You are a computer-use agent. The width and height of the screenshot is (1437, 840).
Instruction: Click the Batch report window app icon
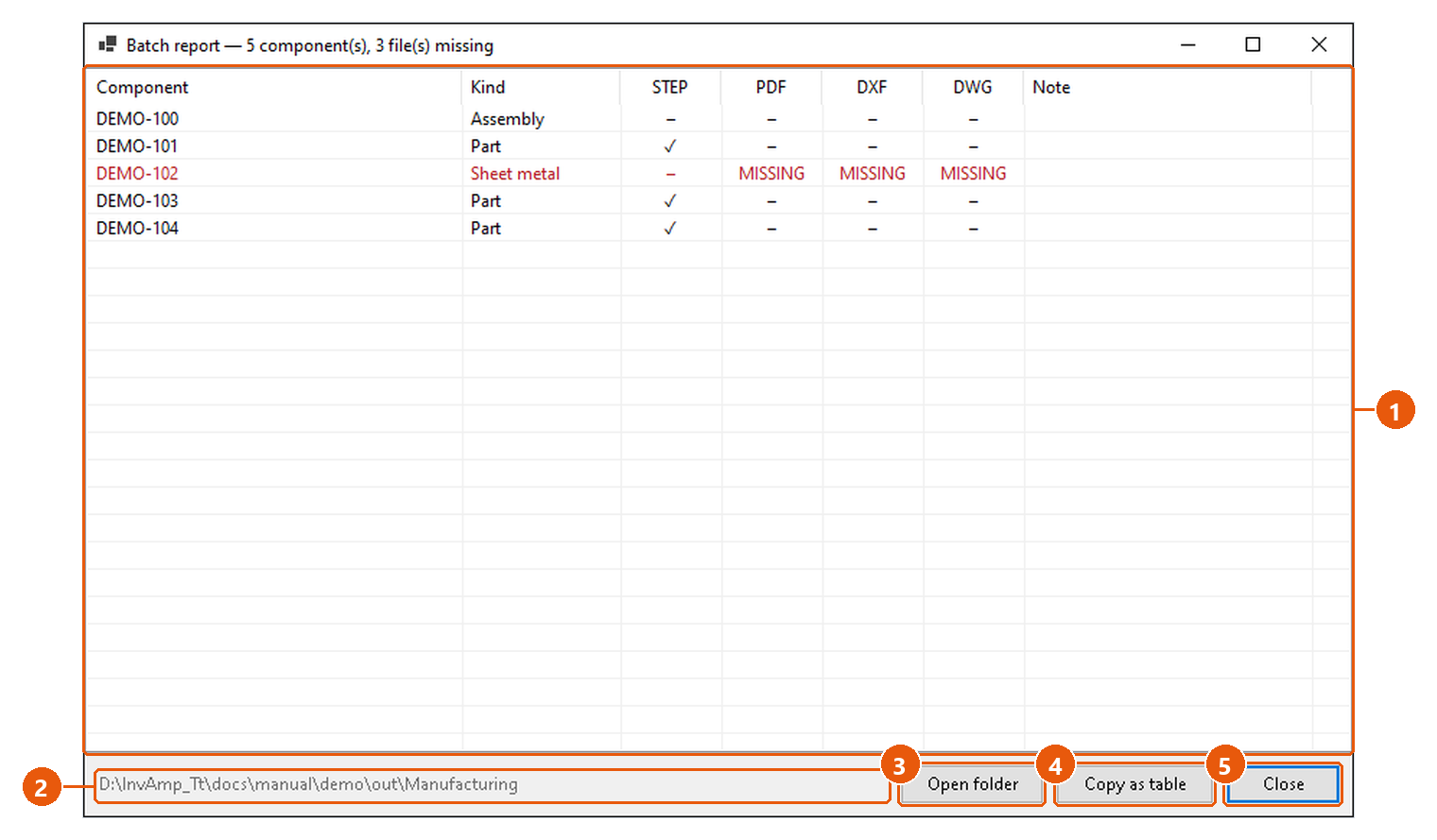point(108,44)
